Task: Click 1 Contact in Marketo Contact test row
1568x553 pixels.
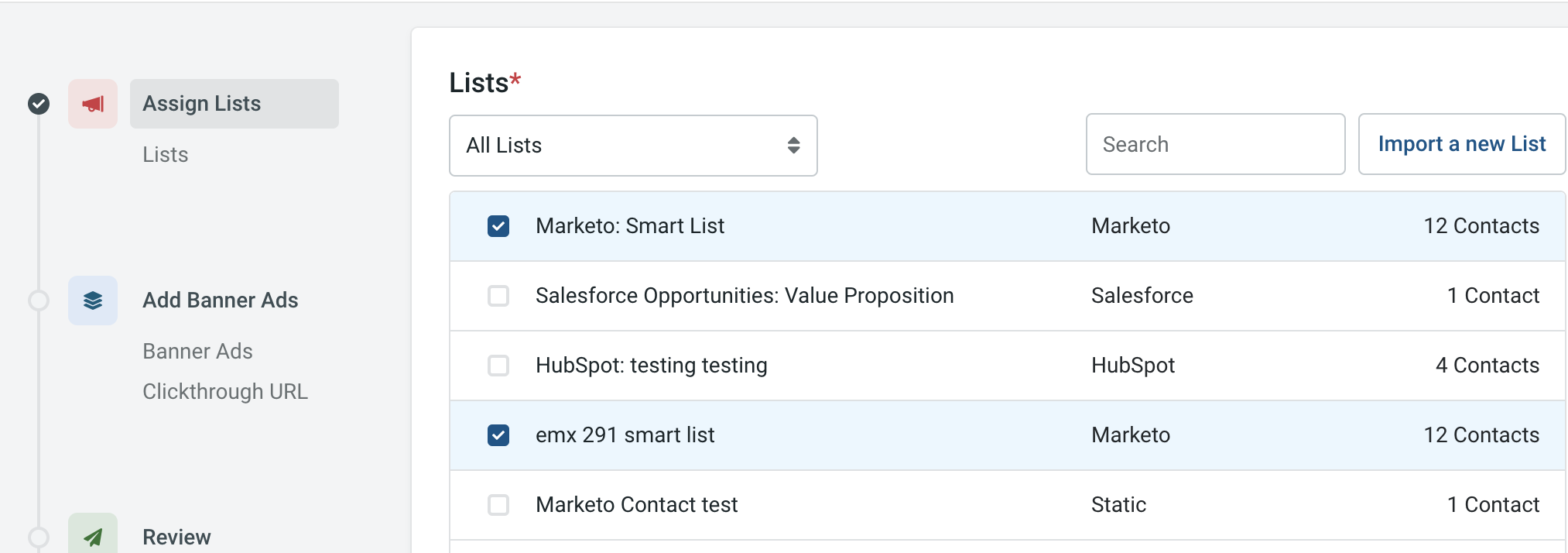Action: click(x=1494, y=505)
